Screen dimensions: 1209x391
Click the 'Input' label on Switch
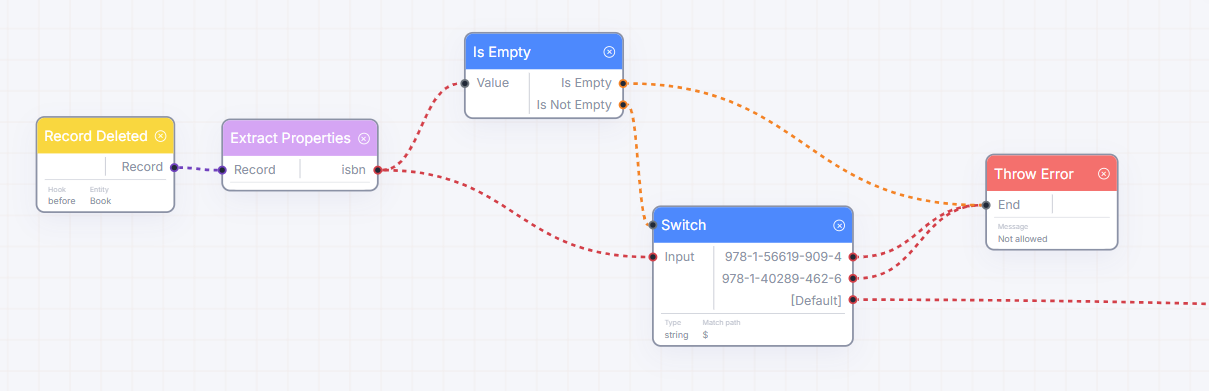tap(680, 257)
